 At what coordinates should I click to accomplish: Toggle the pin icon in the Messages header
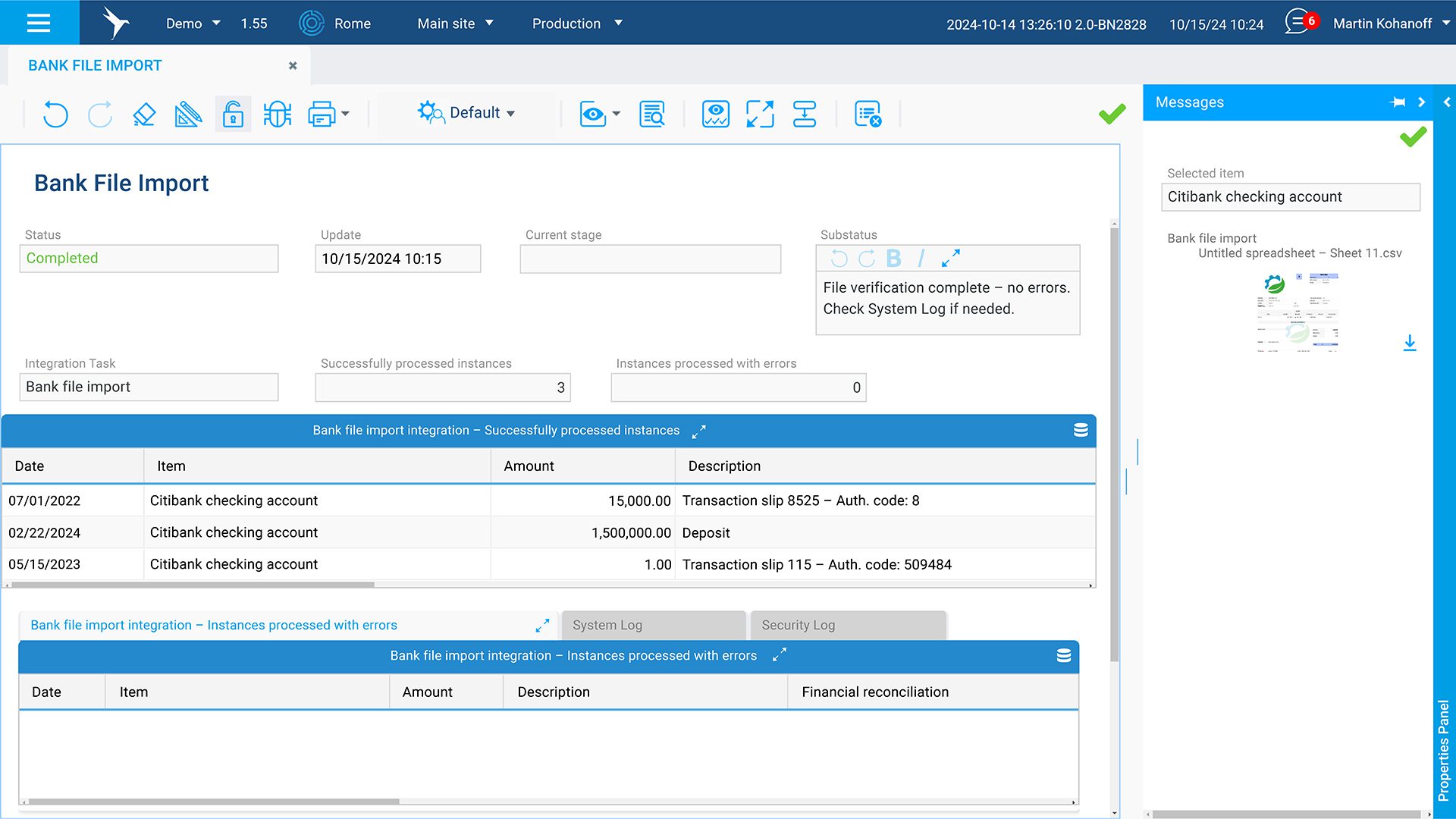[x=1398, y=102]
